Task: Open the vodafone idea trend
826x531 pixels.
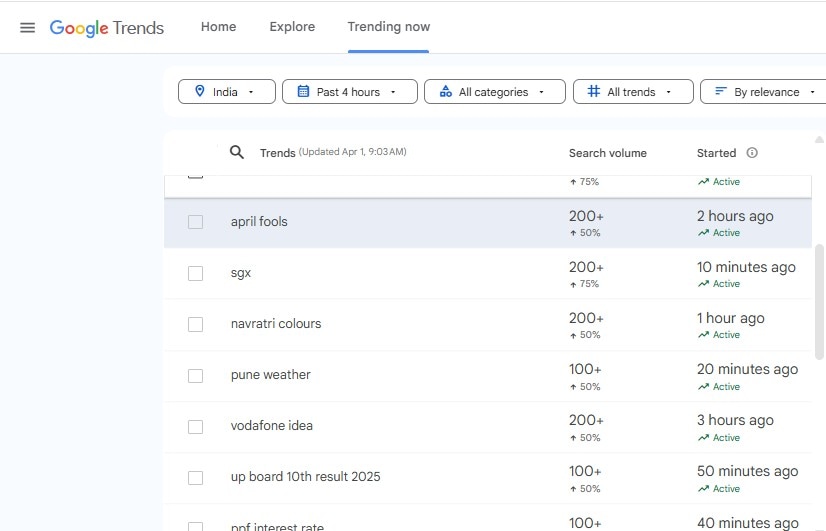Action: (x=272, y=426)
